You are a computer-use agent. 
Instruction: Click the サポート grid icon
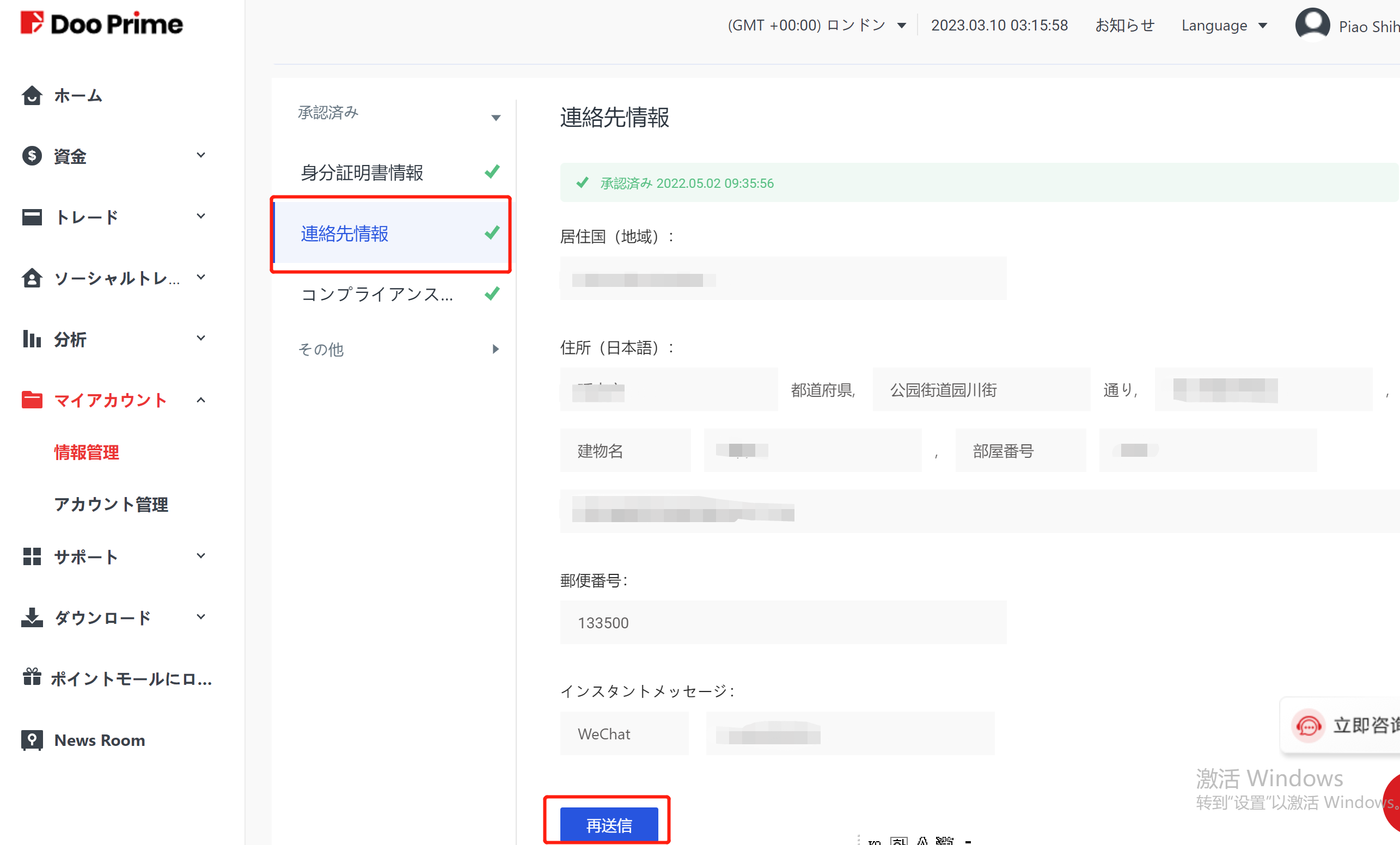32,556
